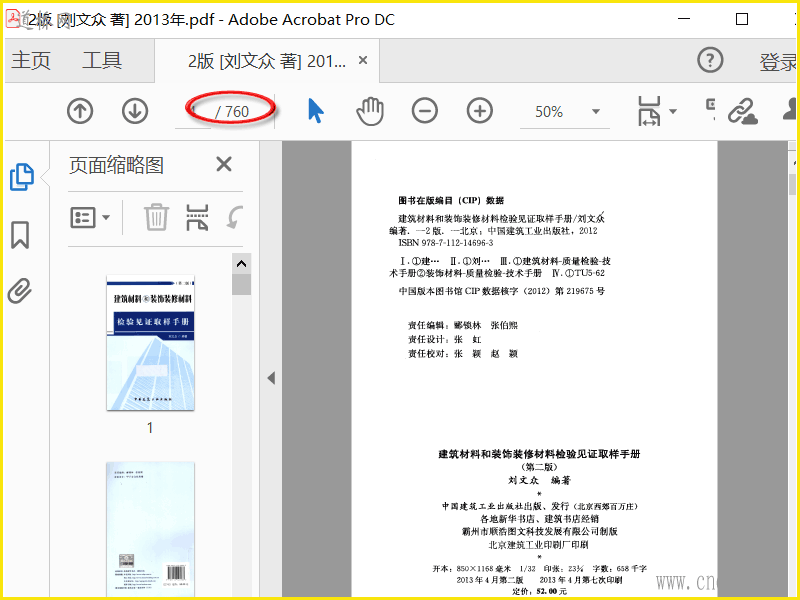Click the rotate page icon

[x=235, y=217]
